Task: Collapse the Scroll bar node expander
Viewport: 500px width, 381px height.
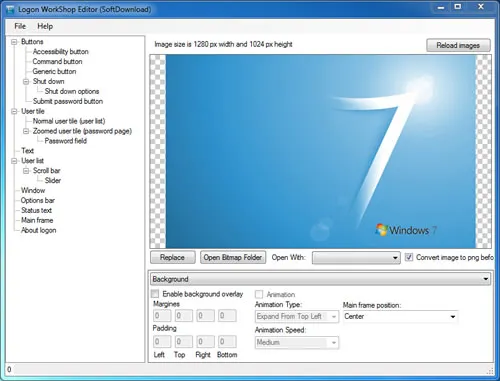Action: (26, 171)
